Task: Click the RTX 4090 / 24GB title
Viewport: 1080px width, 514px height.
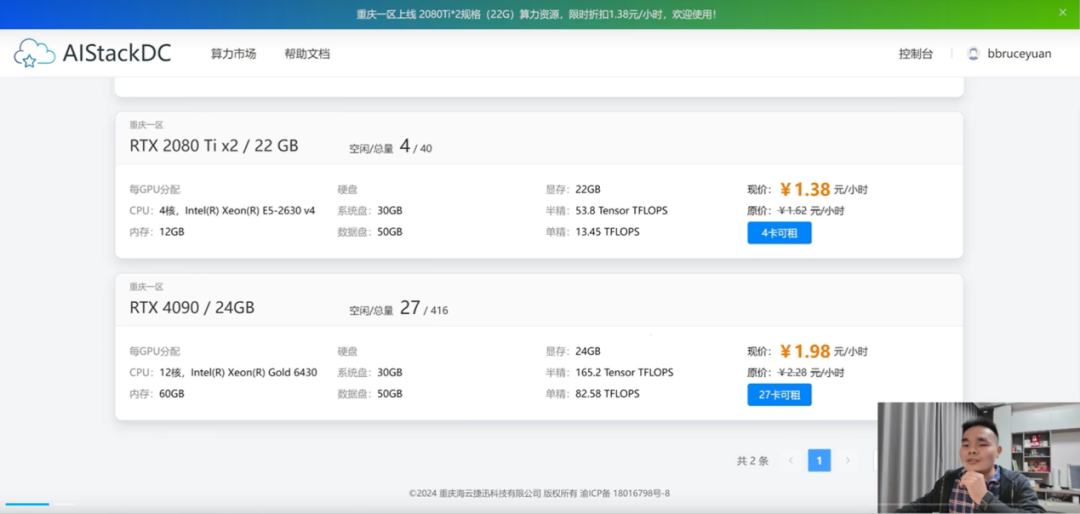Action: 192,307
